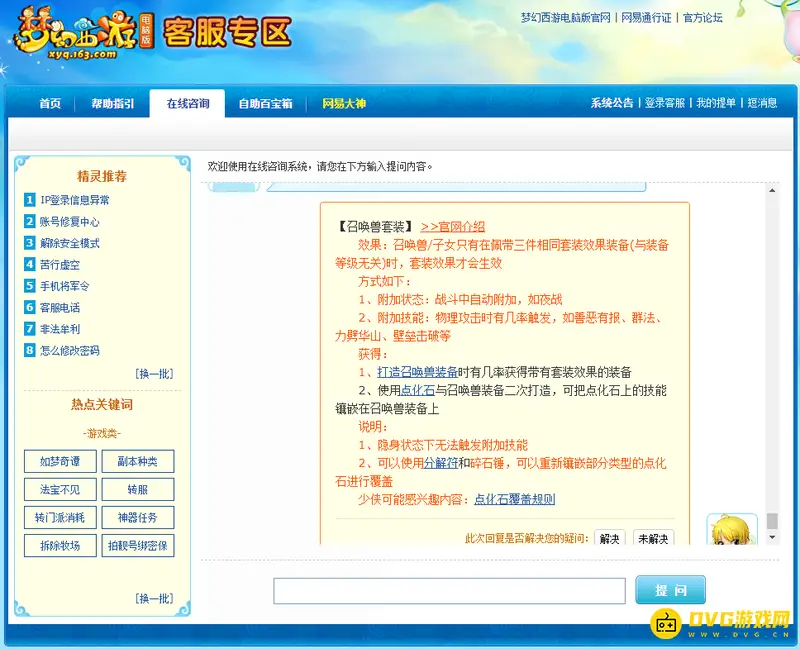Screen dimensions: 800x649
Task: Open the 首页 tab
Action: (50, 104)
